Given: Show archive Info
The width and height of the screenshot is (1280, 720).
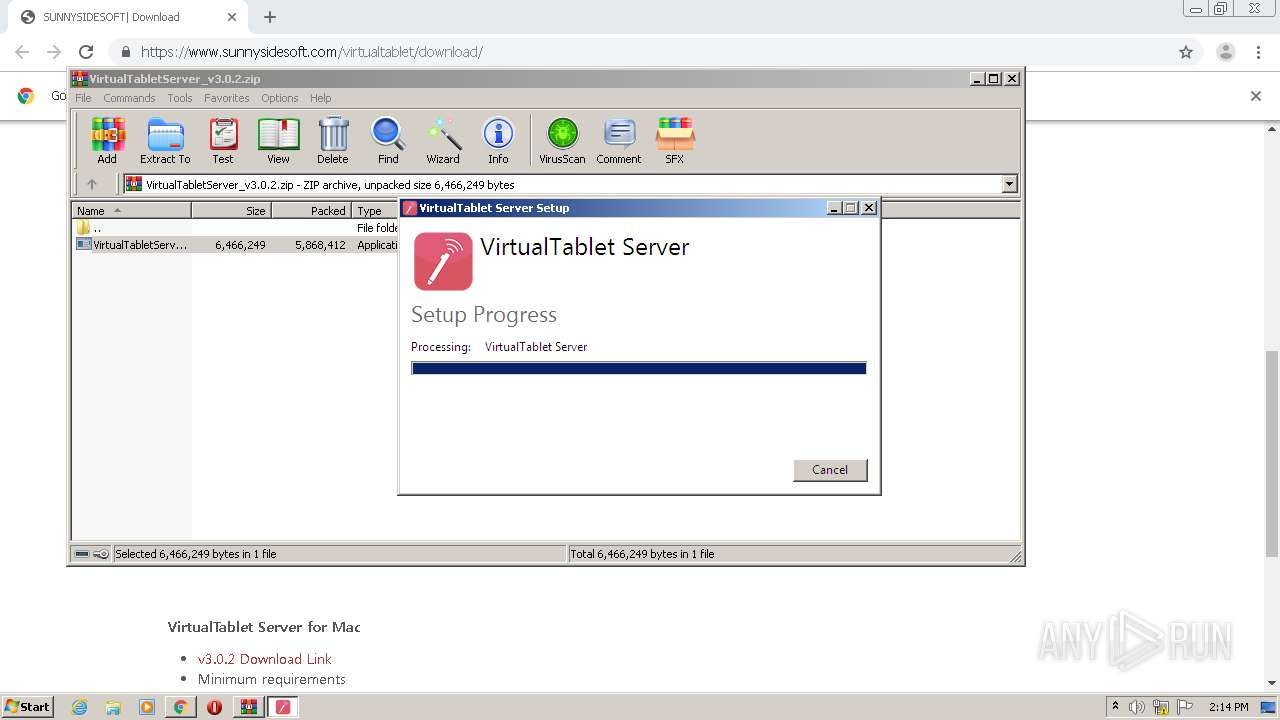Looking at the screenshot, I should coord(498,140).
